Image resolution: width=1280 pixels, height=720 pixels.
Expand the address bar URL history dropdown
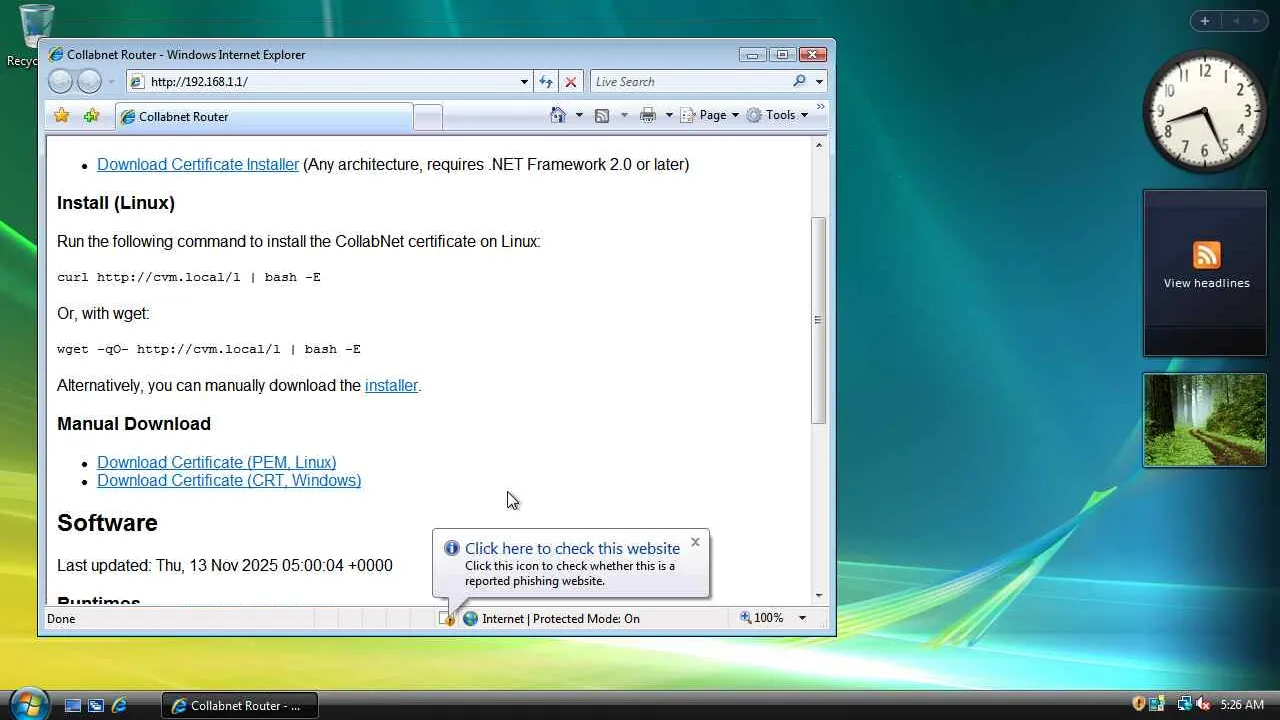click(x=524, y=82)
